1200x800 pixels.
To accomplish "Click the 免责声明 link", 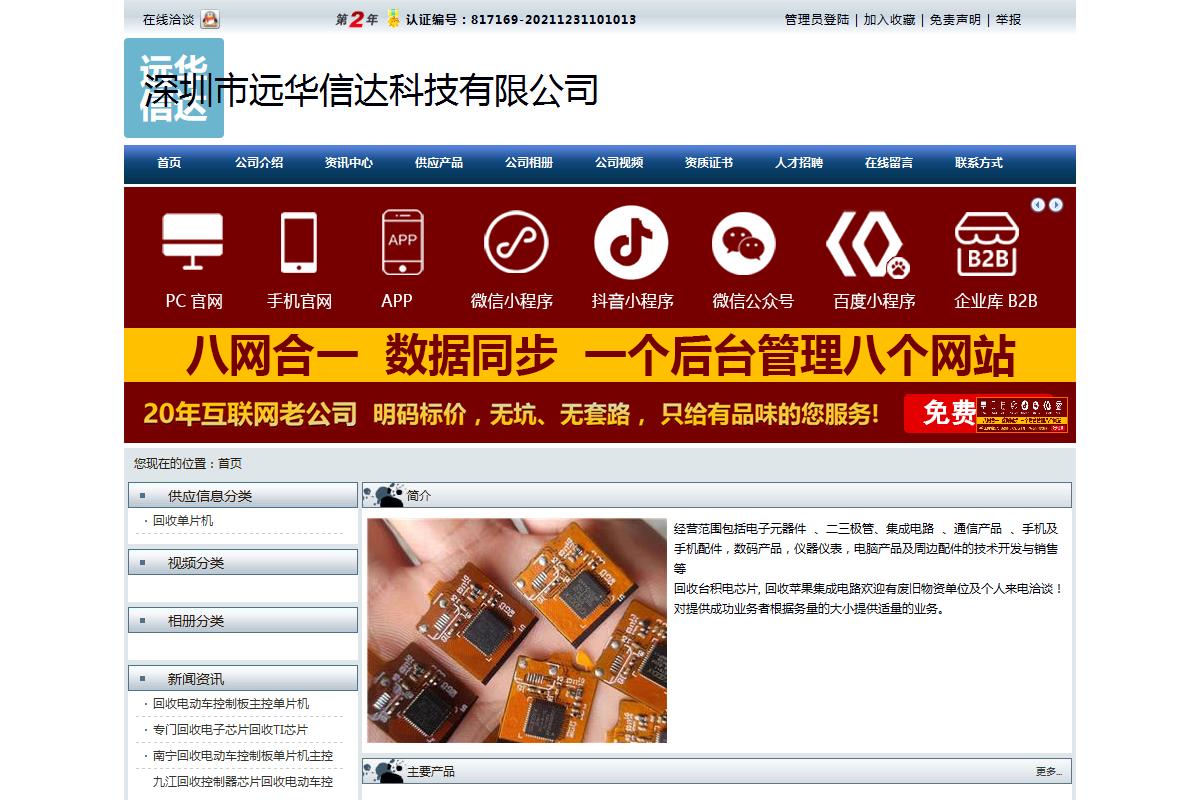I will coord(955,19).
